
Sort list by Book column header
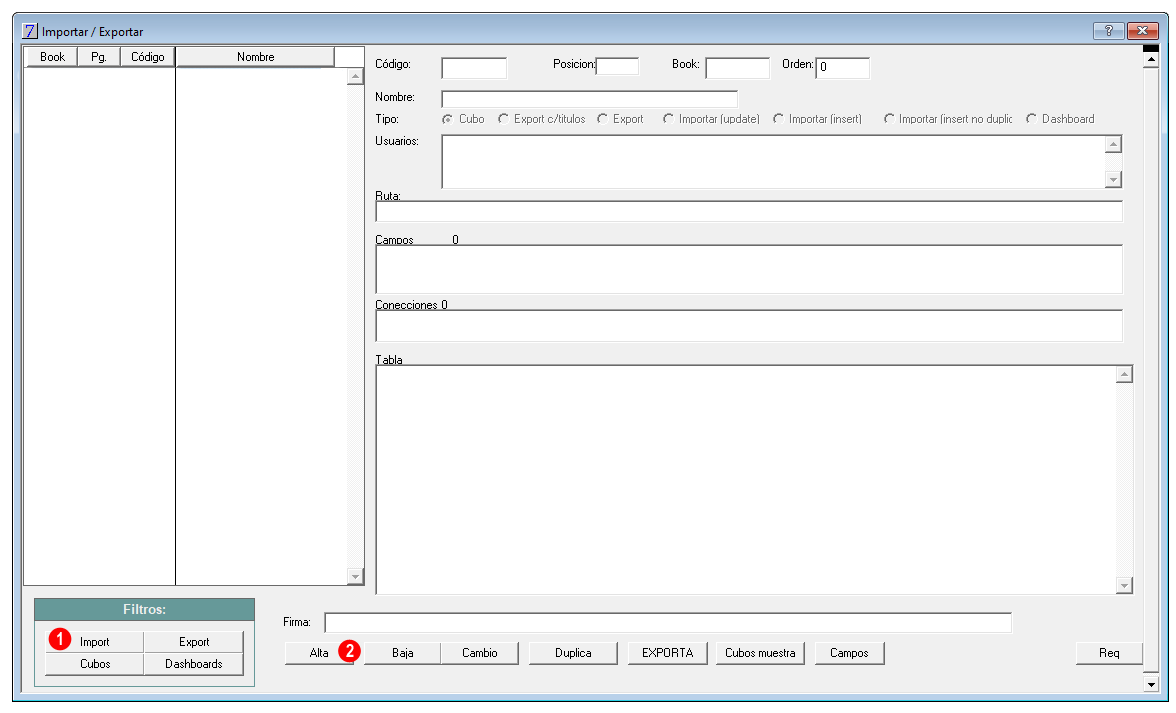click(52, 57)
